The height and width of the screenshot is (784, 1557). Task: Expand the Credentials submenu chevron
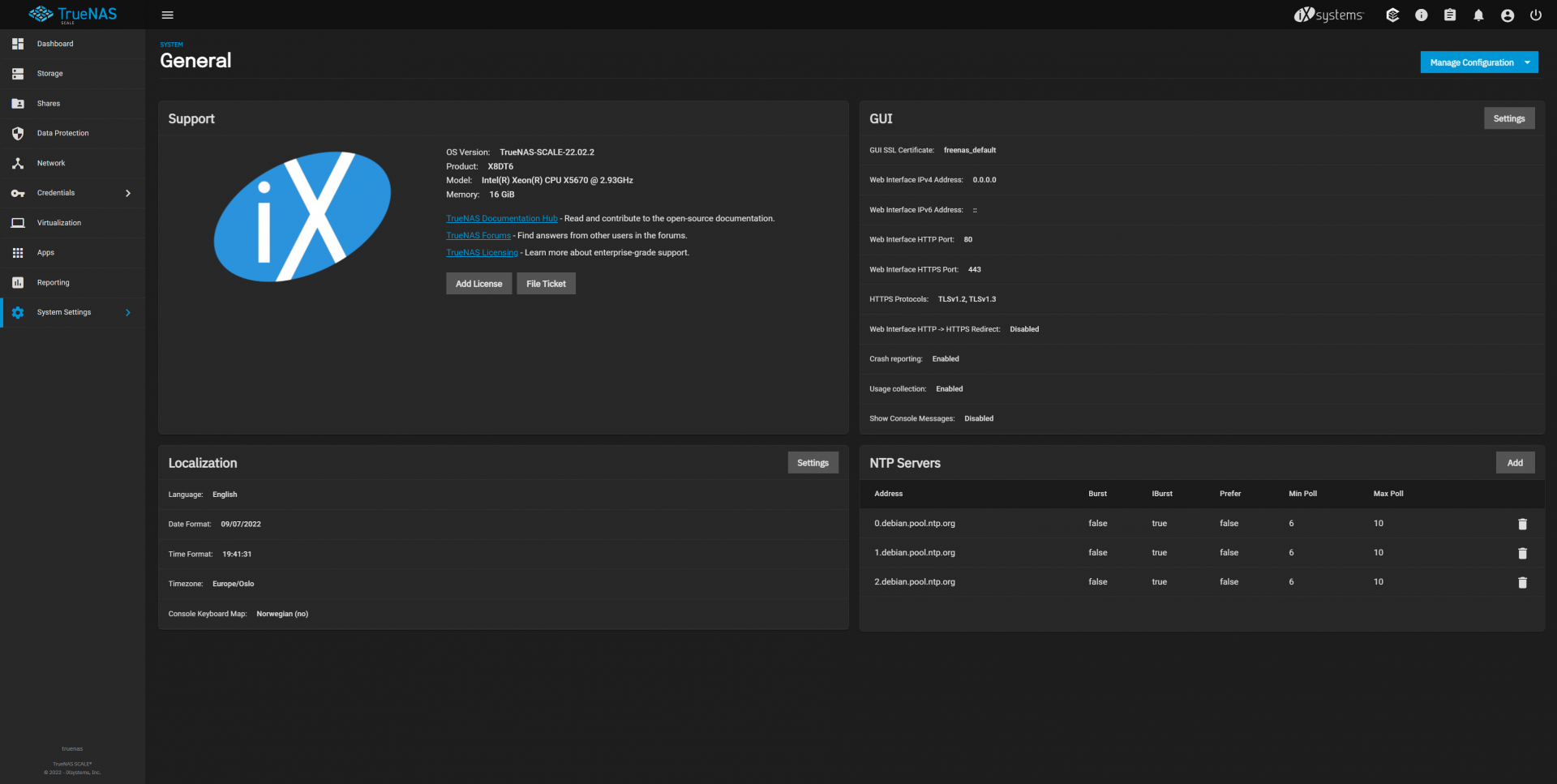click(x=128, y=193)
